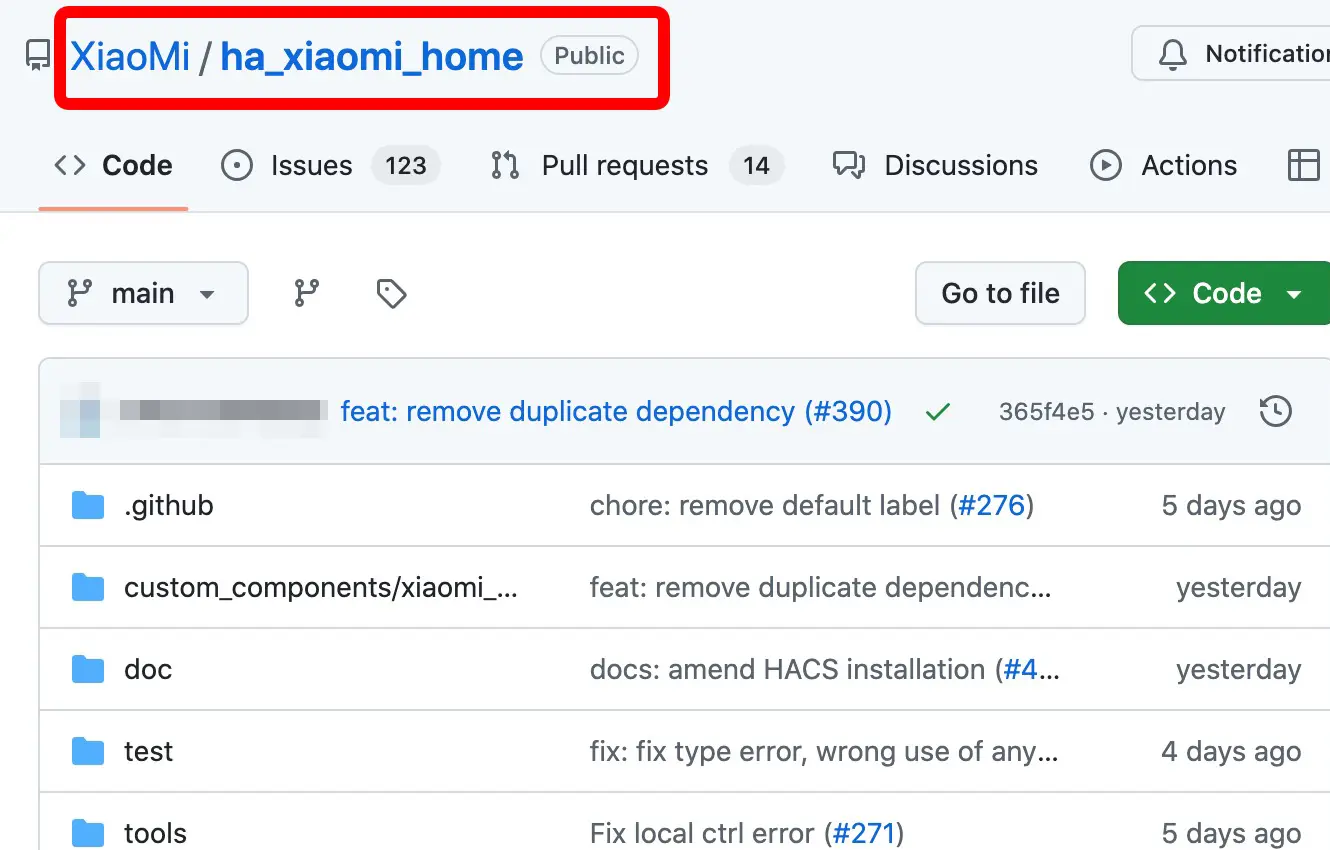Click the Projects table icon
Image resolution: width=1330 pixels, height=850 pixels.
[x=1303, y=165]
